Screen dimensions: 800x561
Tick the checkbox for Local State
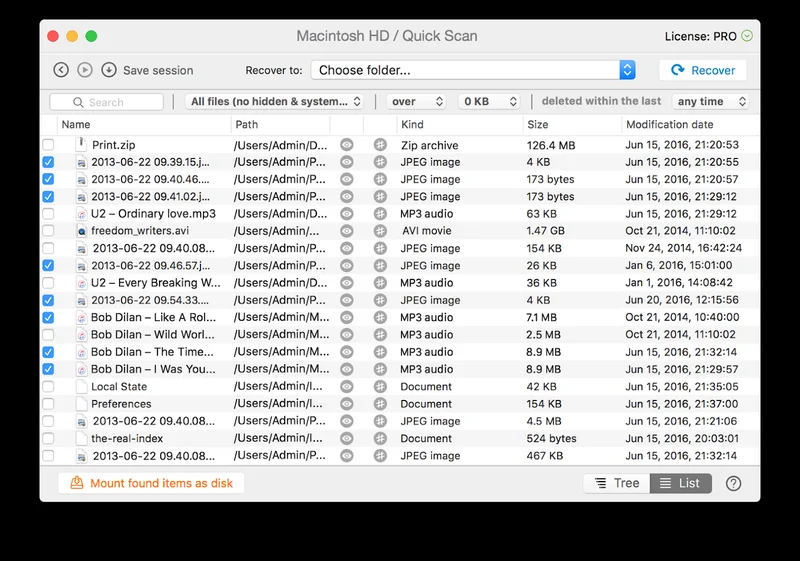click(x=48, y=386)
